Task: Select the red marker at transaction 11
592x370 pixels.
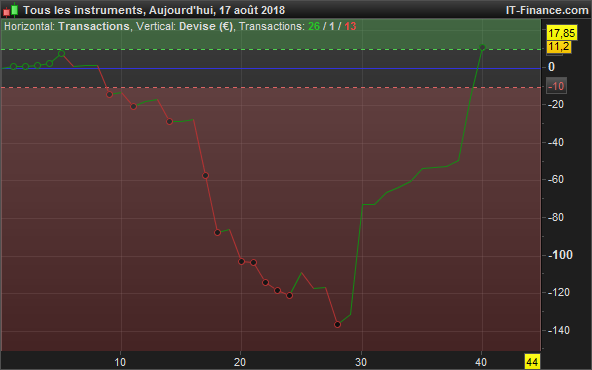Action: pyautogui.click(x=133, y=106)
